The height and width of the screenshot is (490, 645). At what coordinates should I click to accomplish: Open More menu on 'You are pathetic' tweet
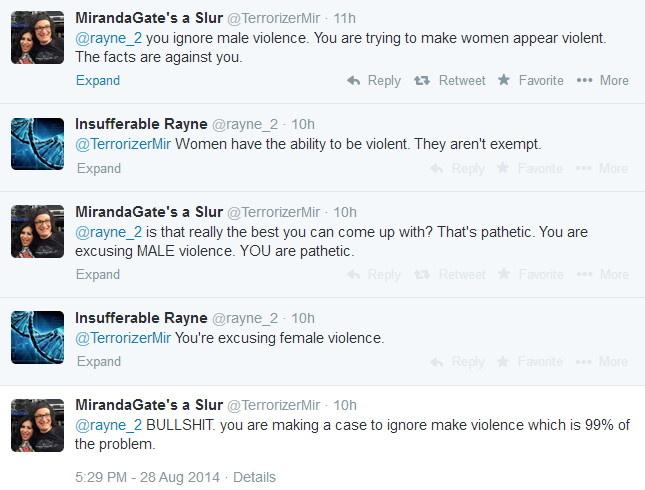603,274
